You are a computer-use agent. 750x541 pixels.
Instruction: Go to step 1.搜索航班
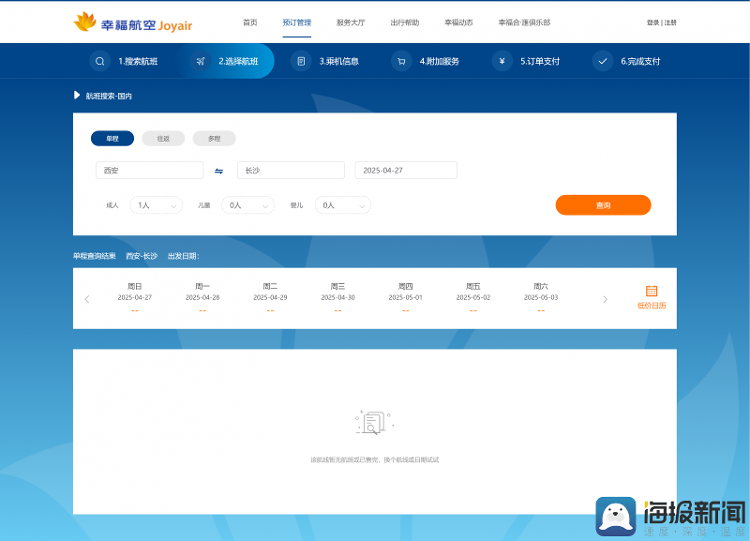138,61
